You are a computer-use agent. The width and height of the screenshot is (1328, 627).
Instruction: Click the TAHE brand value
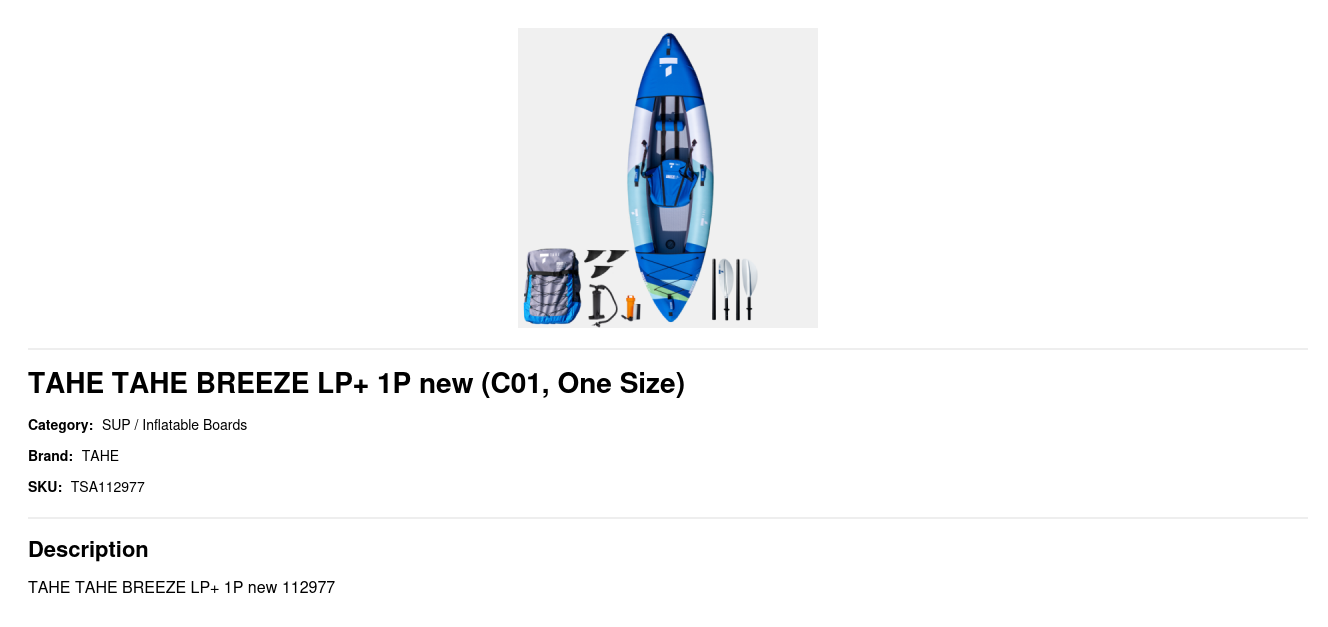[x=100, y=456]
